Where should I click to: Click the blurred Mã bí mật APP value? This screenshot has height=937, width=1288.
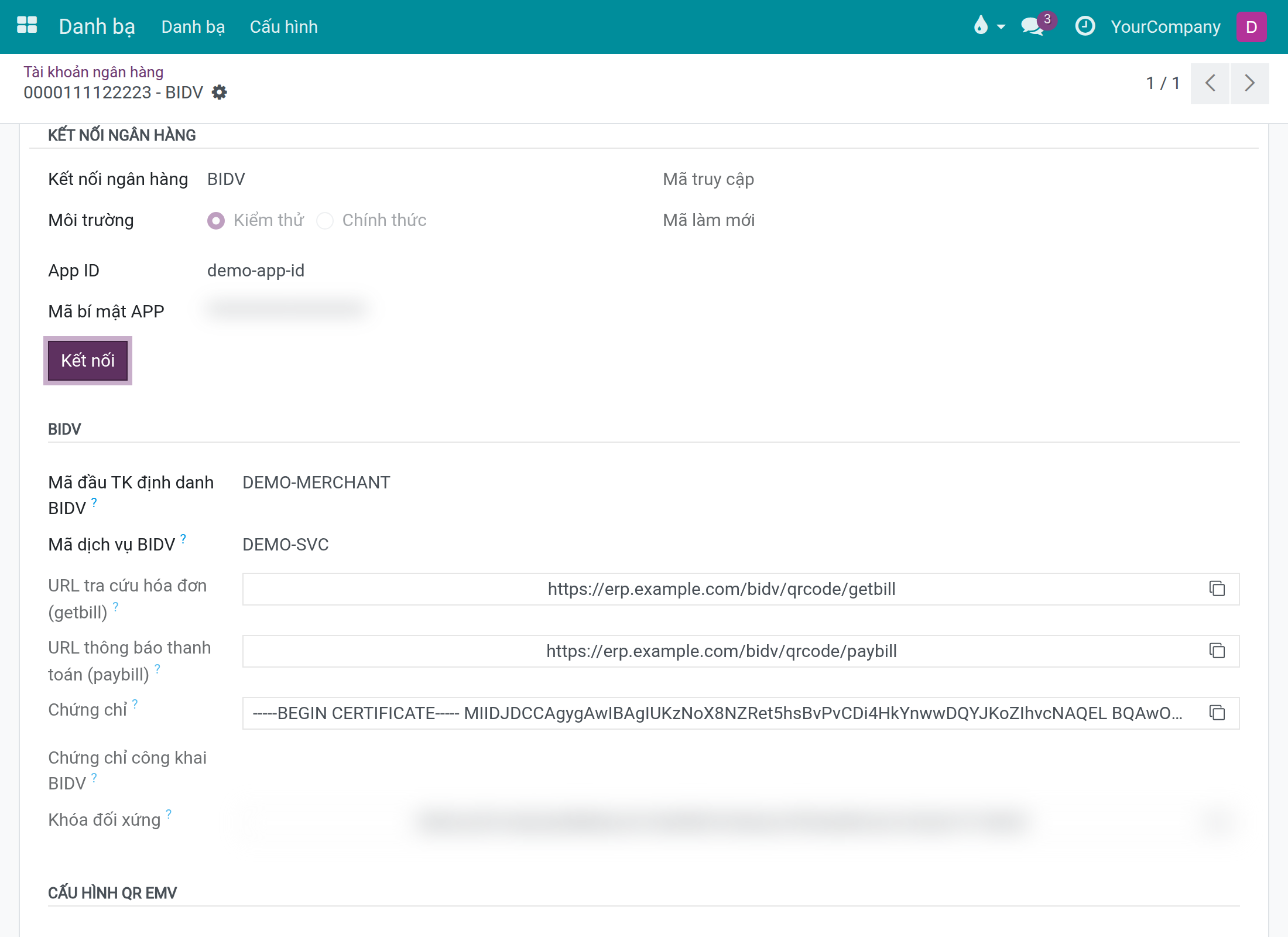point(288,308)
